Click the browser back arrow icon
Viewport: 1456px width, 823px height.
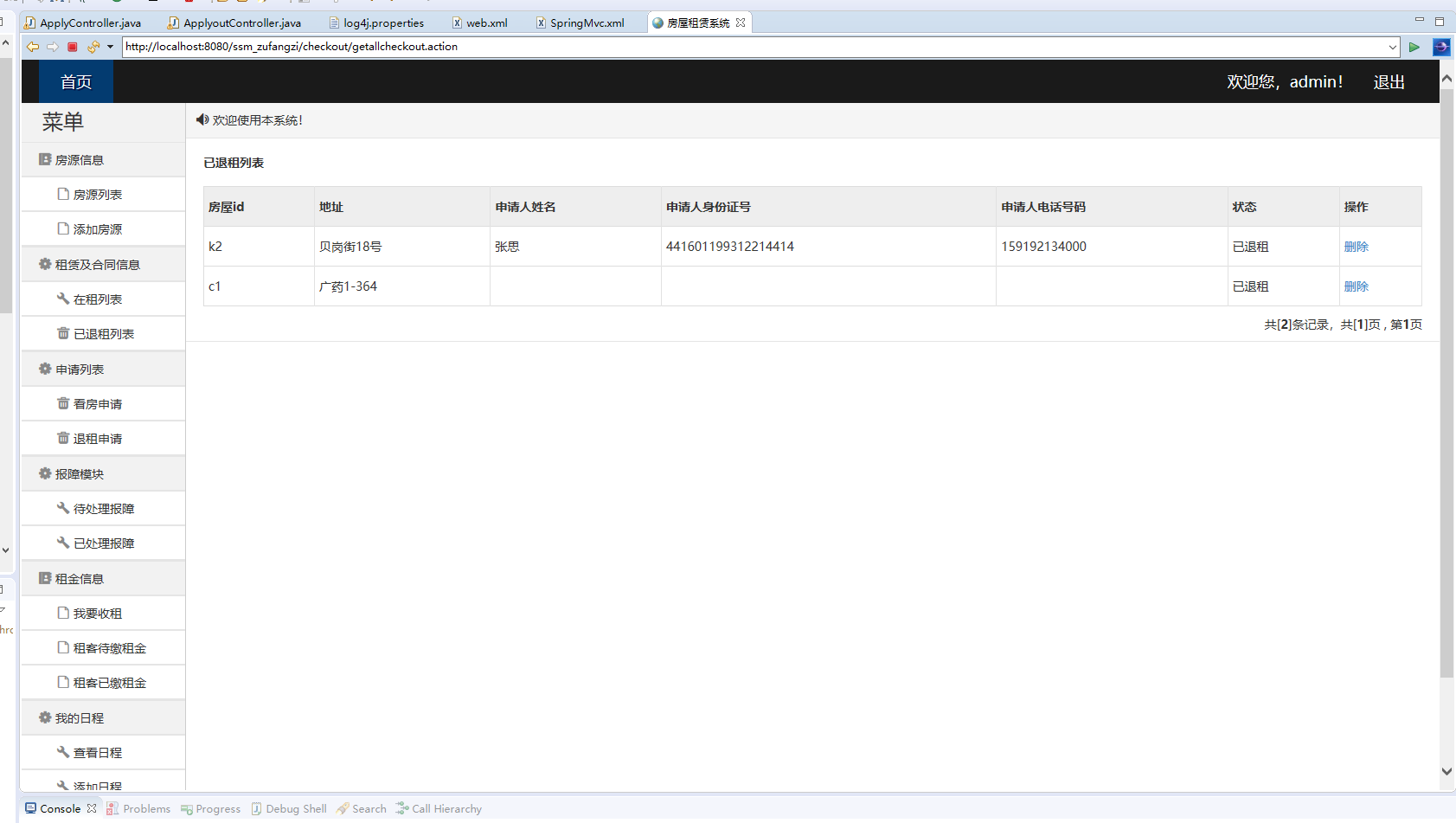pos(33,47)
